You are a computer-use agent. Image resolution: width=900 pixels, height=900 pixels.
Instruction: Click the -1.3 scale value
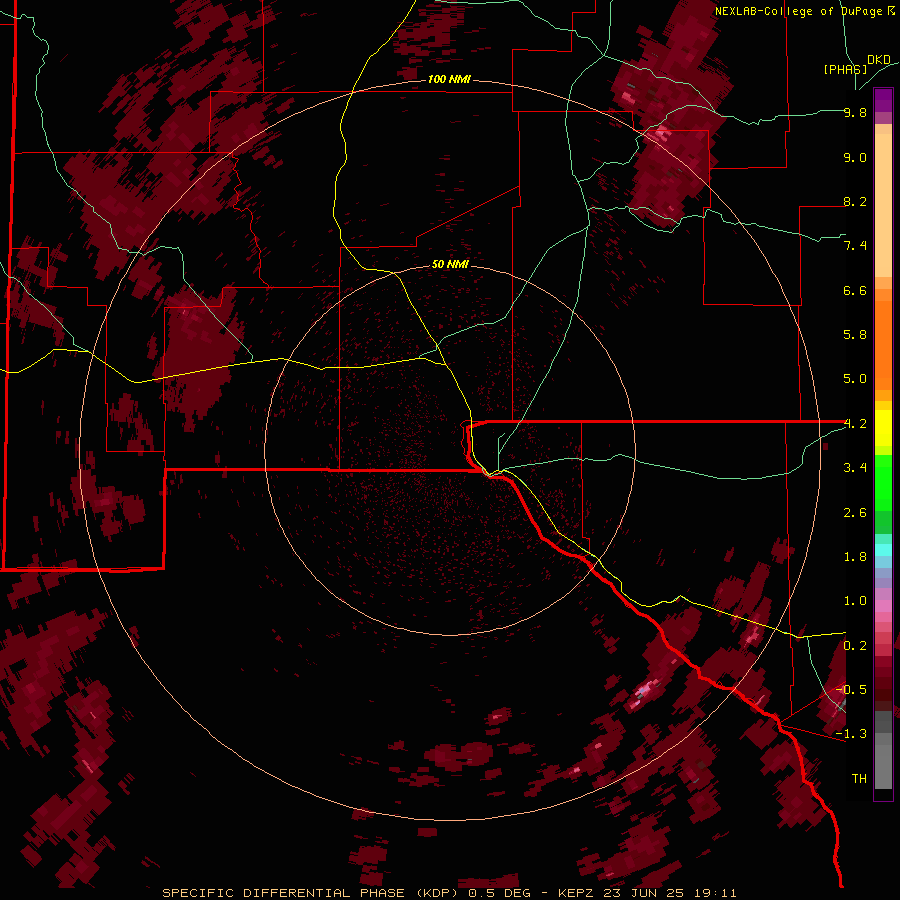coord(852,734)
